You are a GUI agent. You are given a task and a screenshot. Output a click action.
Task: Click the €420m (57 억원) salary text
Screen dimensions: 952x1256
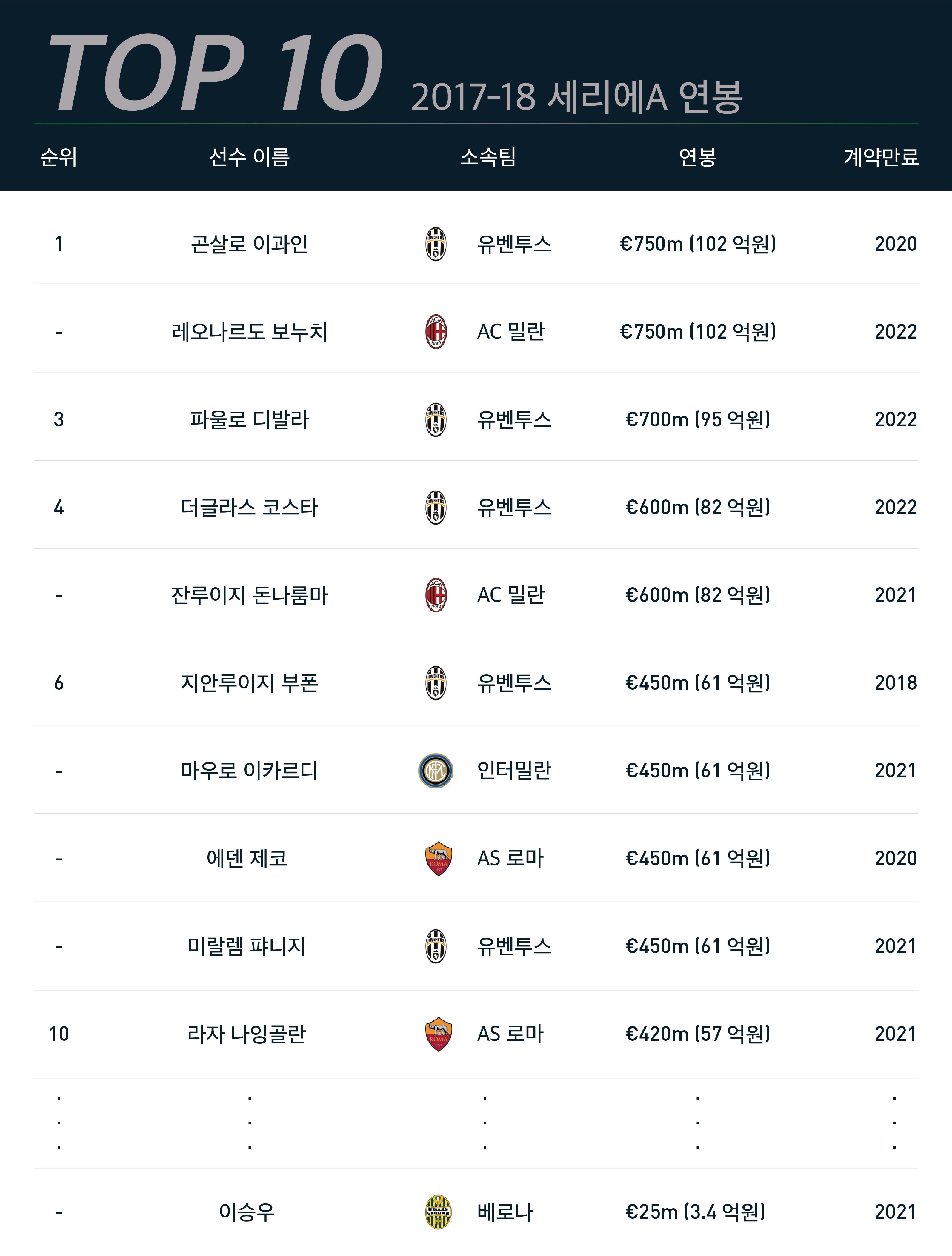698,1034
